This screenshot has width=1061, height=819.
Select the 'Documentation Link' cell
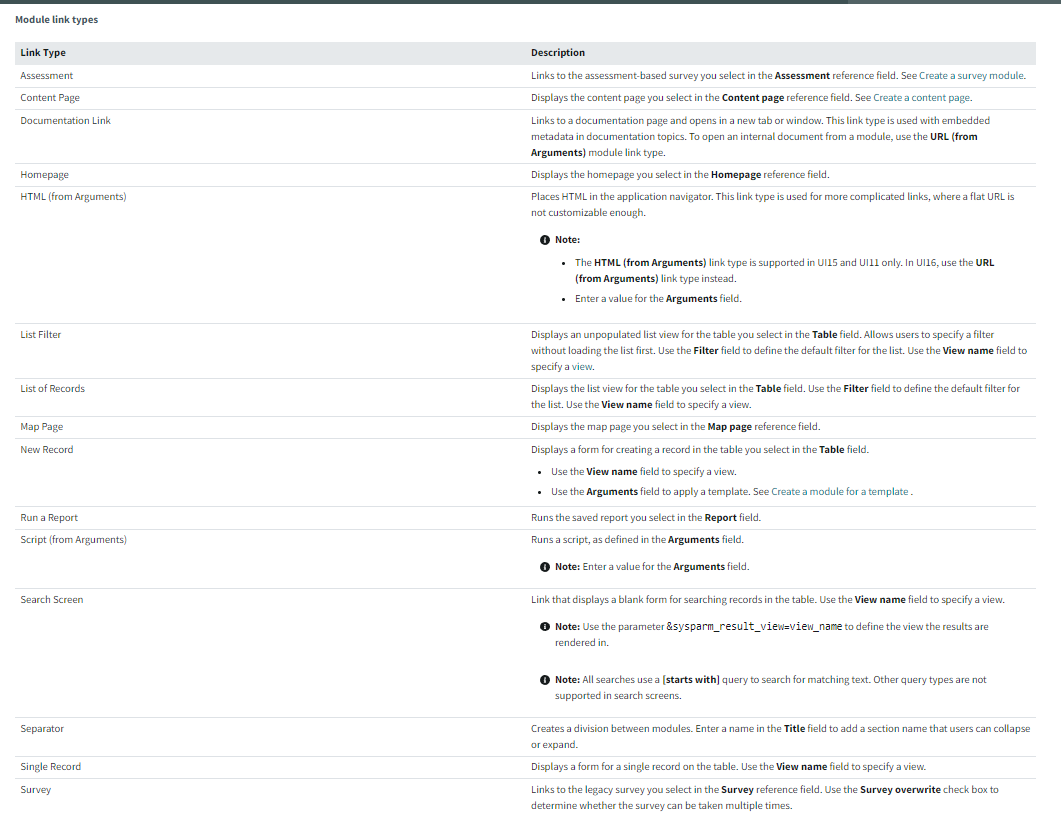65,121
